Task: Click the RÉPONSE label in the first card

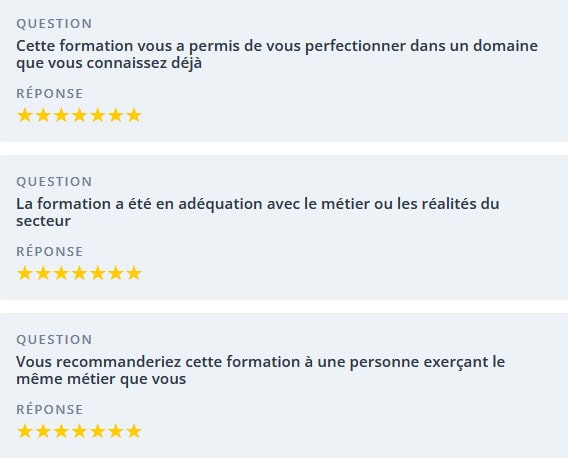Action: click(50, 93)
